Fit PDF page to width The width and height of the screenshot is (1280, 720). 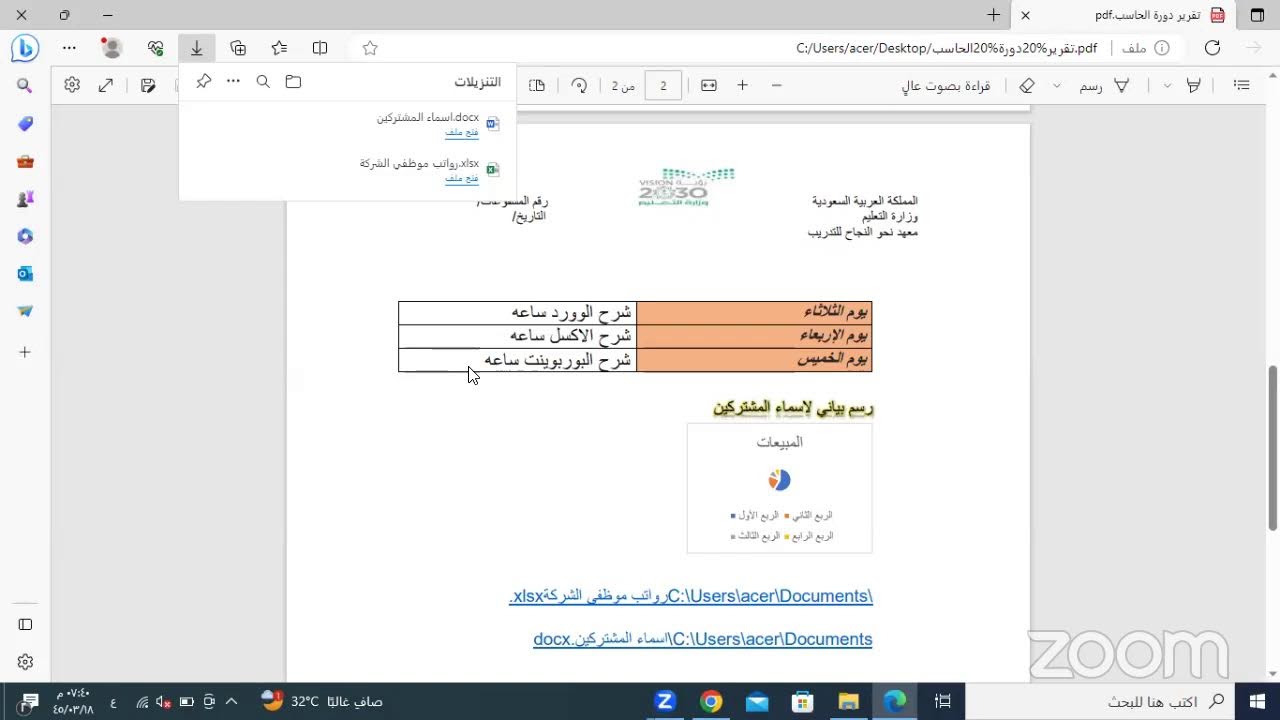709,85
